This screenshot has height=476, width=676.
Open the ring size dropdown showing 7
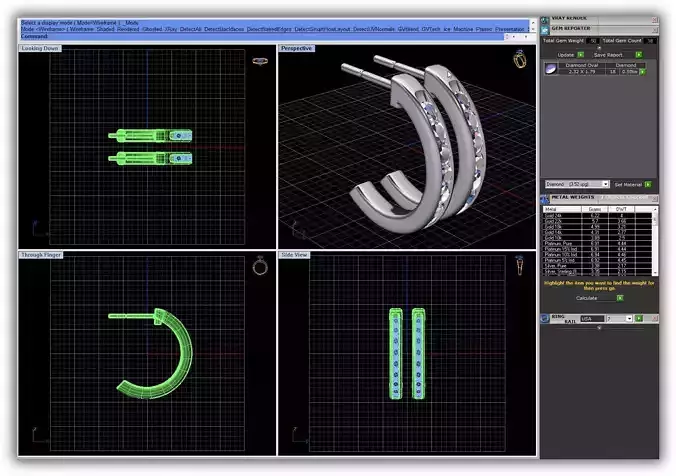629,319
